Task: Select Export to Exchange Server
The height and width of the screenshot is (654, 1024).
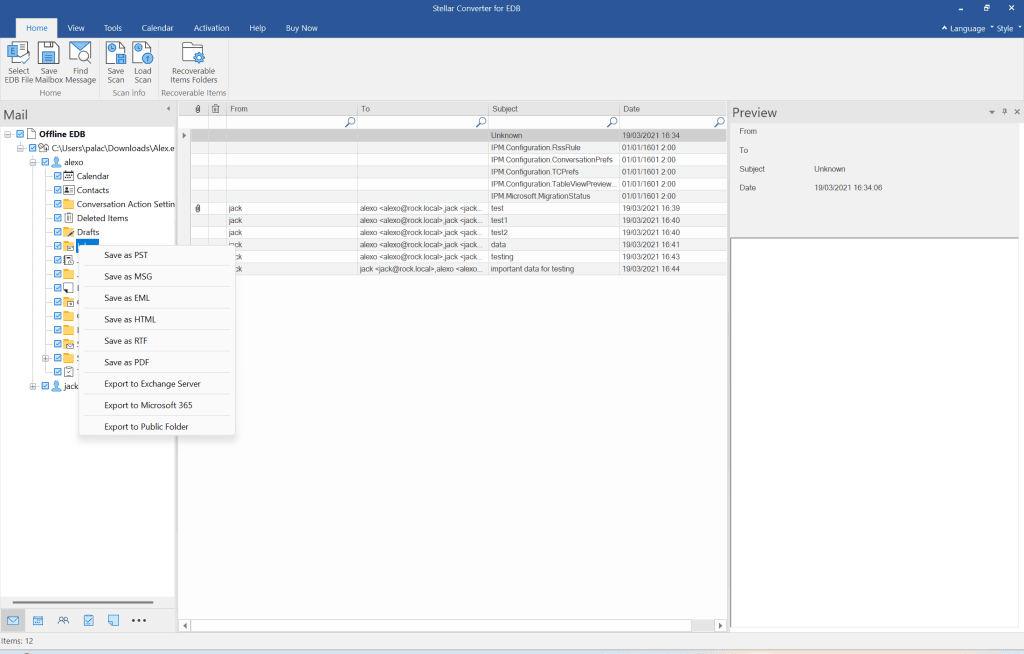Action: pos(156,384)
